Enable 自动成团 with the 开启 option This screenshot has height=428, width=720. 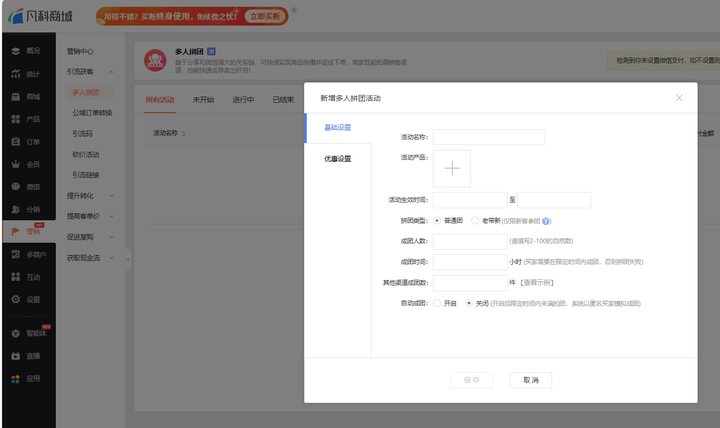(437, 302)
